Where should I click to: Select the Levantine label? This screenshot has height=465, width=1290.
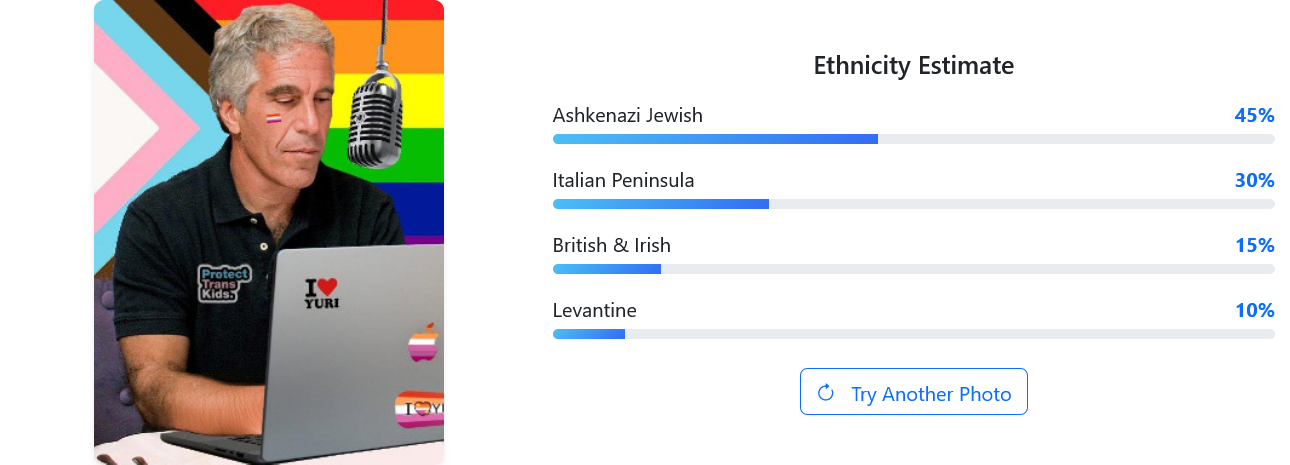[594, 310]
